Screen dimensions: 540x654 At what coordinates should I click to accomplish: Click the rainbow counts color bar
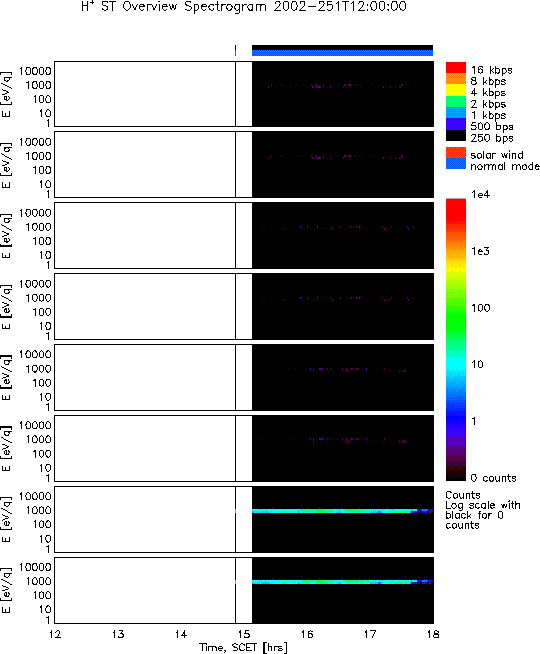click(456, 340)
